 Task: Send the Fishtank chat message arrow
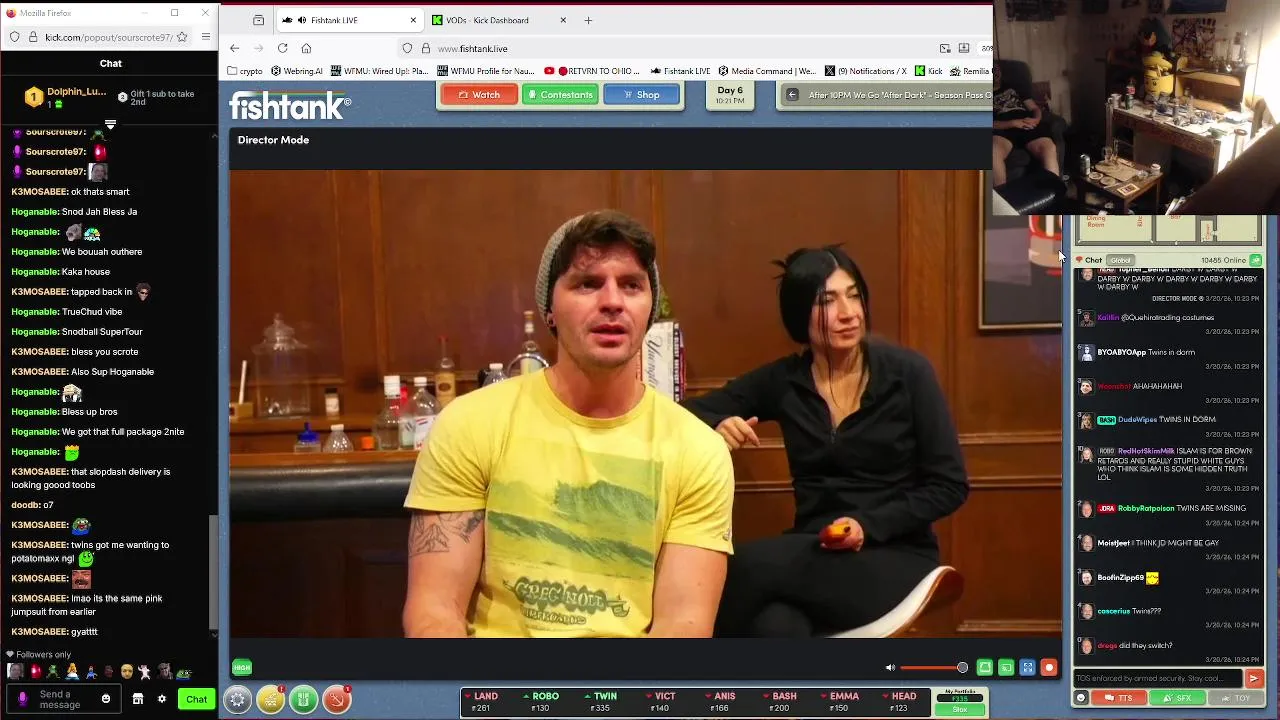[1253, 678]
